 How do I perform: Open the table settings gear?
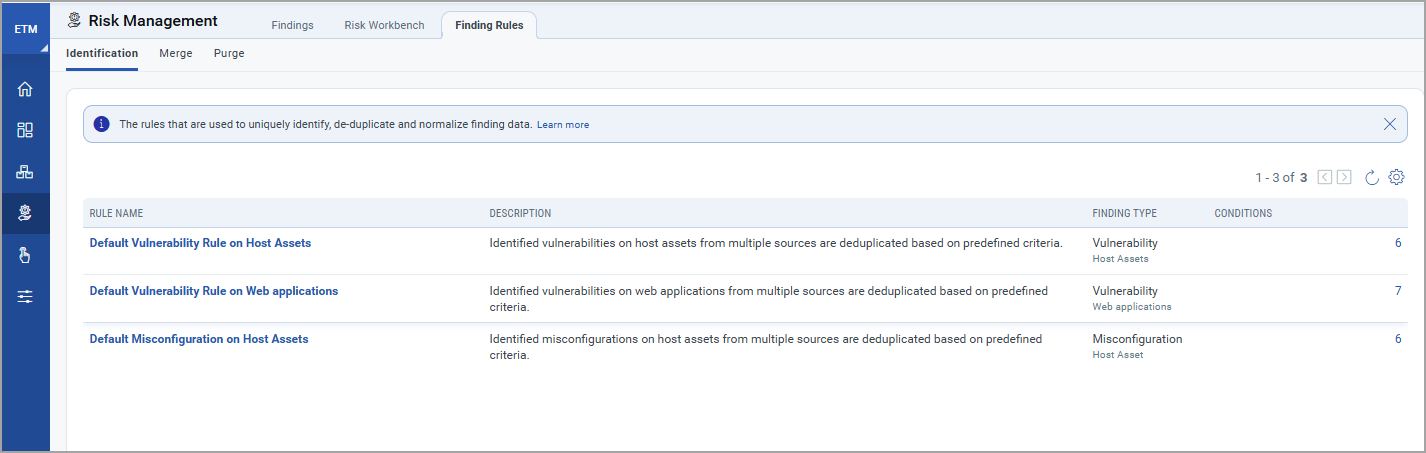click(1397, 177)
